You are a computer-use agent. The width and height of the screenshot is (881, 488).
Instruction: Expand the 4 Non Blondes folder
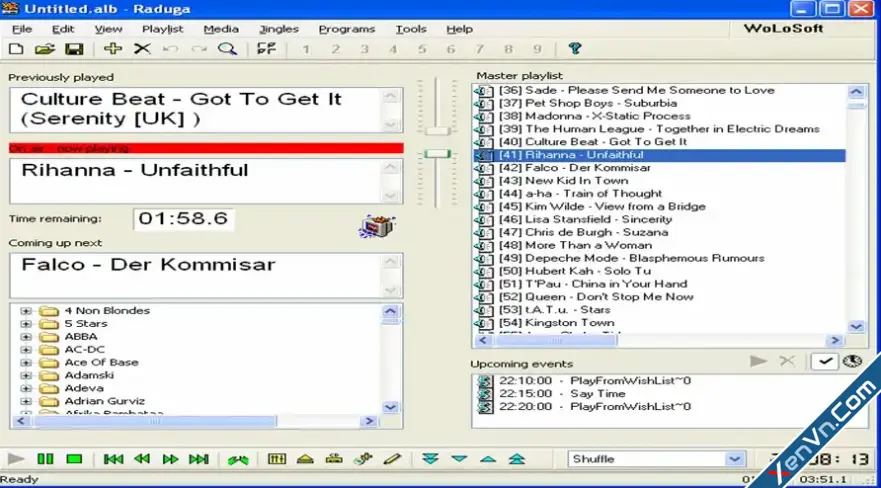26,311
